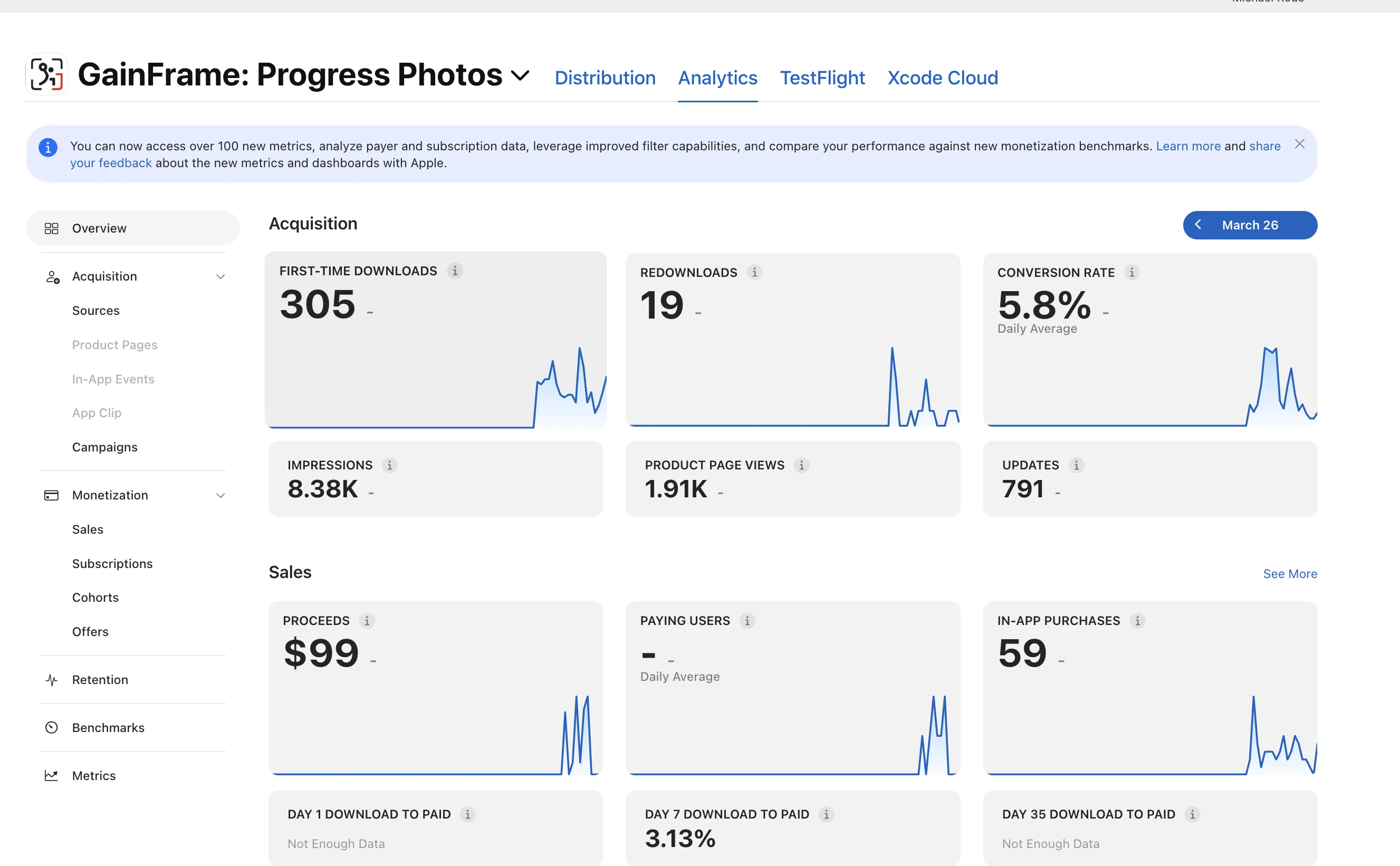Click See More next to Sales
Viewport: 1400px width, 866px height.
1290,574
